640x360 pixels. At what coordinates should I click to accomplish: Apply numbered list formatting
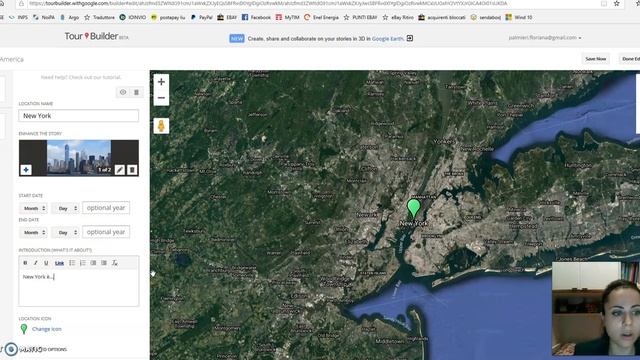(x=83, y=263)
